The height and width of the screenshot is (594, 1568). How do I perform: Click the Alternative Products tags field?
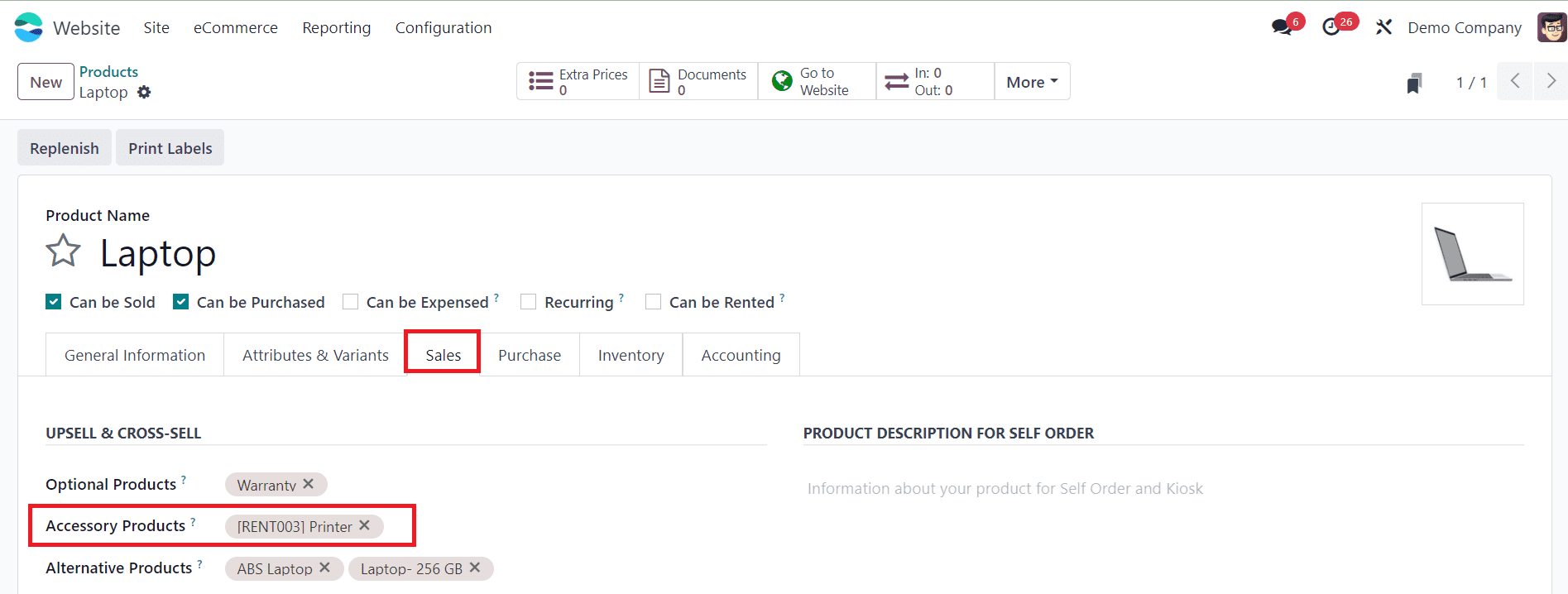[x=495, y=568]
